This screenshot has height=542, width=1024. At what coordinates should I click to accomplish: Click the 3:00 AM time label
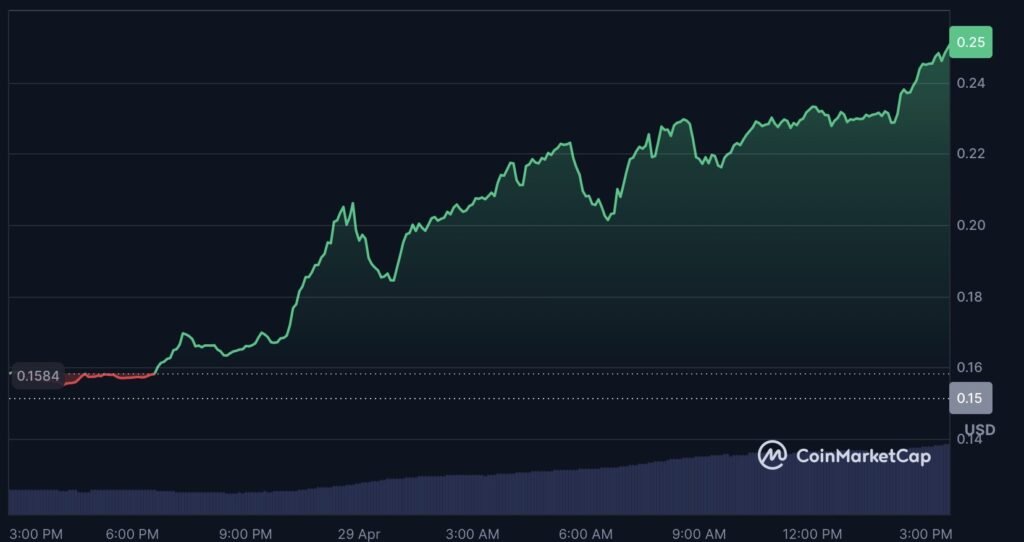click(473, 533)
